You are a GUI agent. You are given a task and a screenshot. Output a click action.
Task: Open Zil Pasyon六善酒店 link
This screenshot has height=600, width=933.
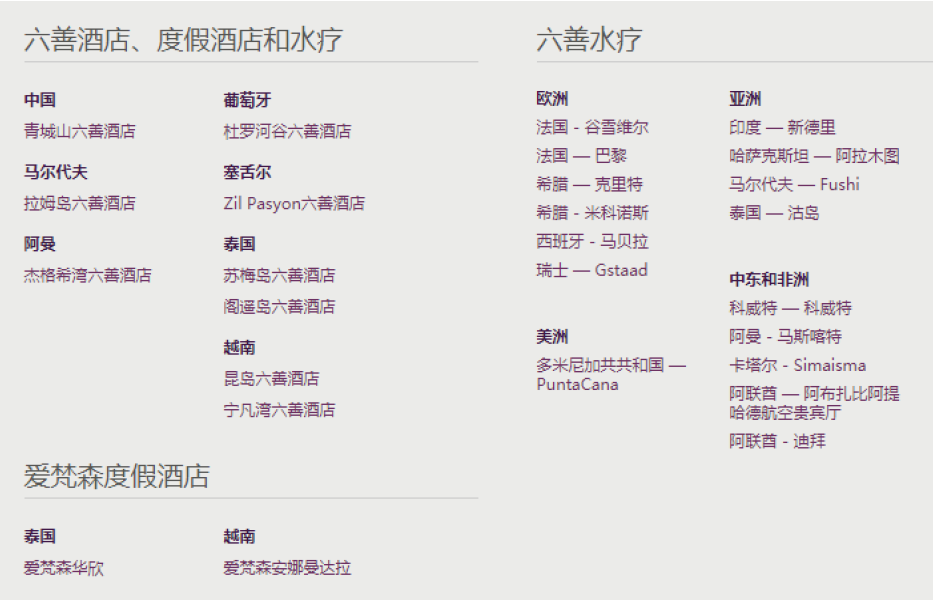pos(294,204)
